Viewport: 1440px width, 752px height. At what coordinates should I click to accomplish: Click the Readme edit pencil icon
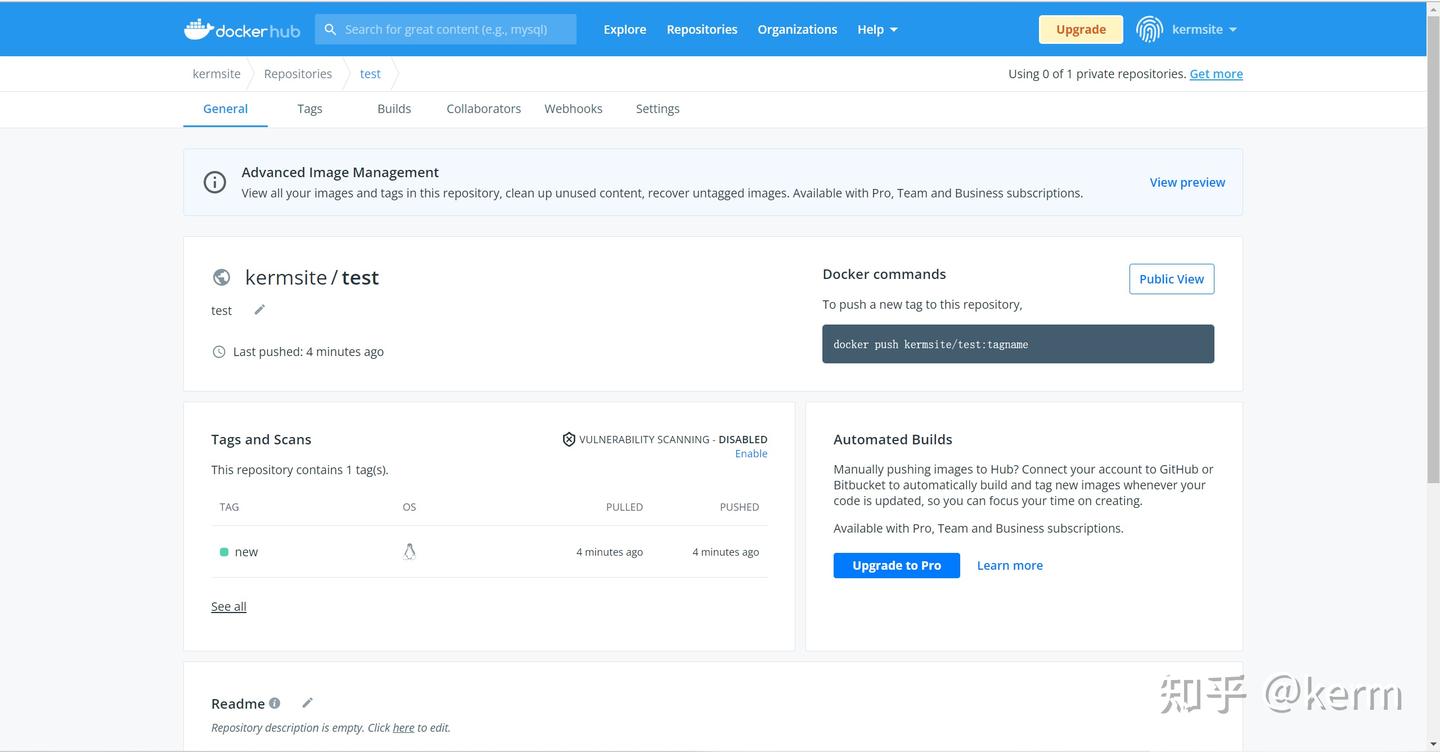point(307,703)
